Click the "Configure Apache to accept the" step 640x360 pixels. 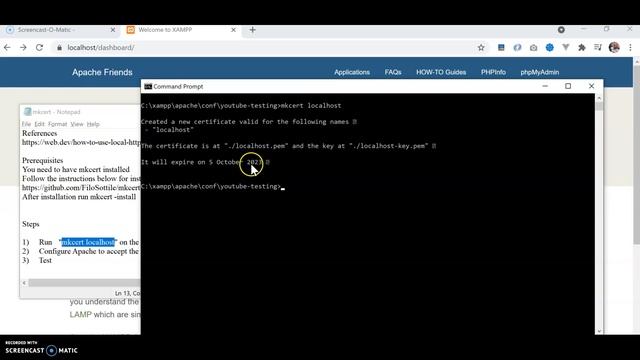[89, 251]
